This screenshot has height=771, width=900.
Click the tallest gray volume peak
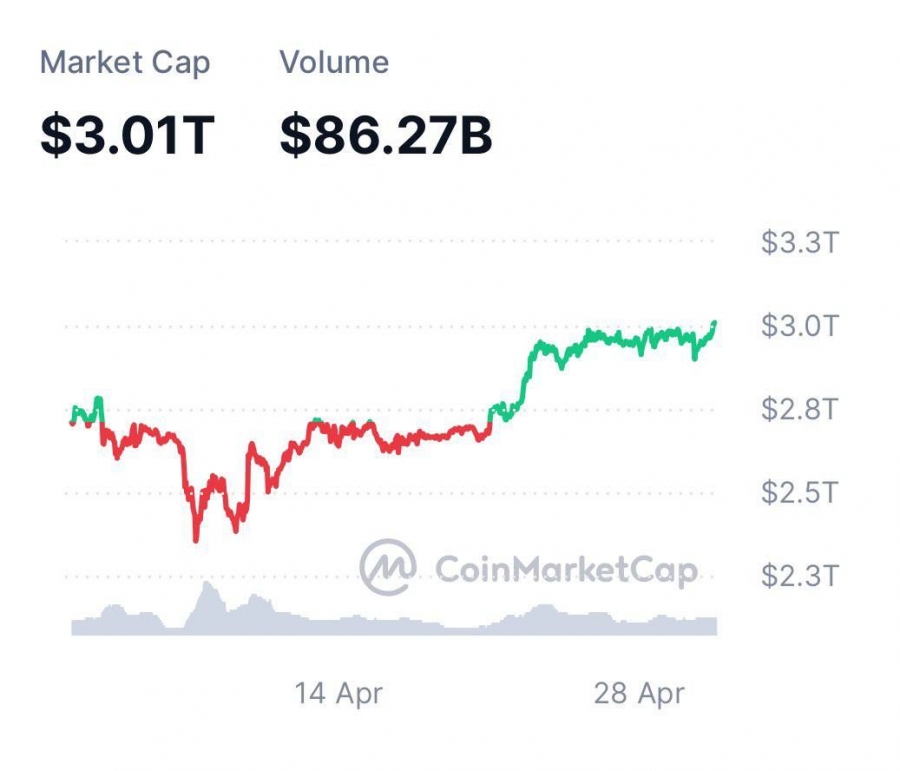[207, 584]
